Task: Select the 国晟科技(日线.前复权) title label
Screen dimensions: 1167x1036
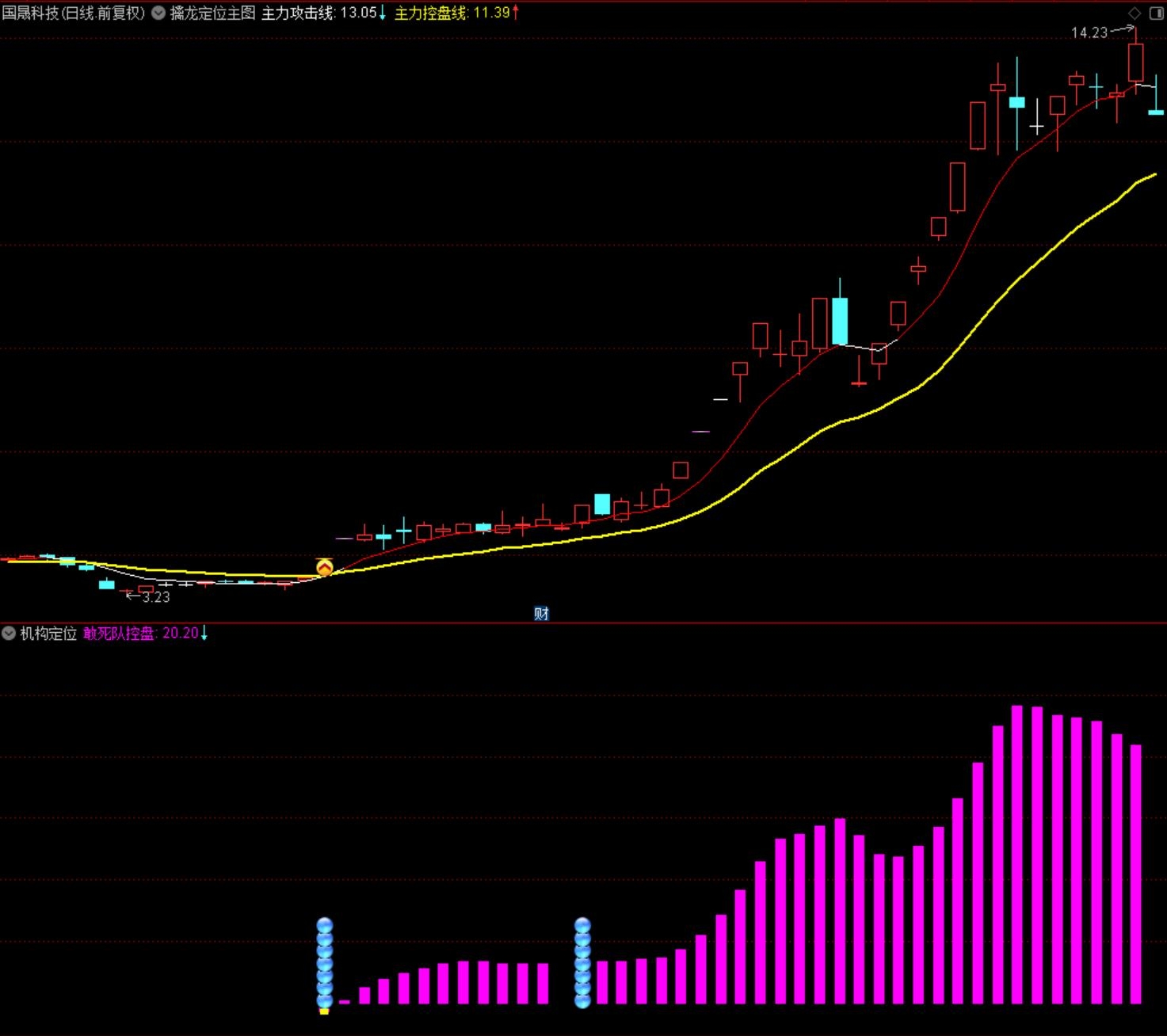Action: pos(74,13)
